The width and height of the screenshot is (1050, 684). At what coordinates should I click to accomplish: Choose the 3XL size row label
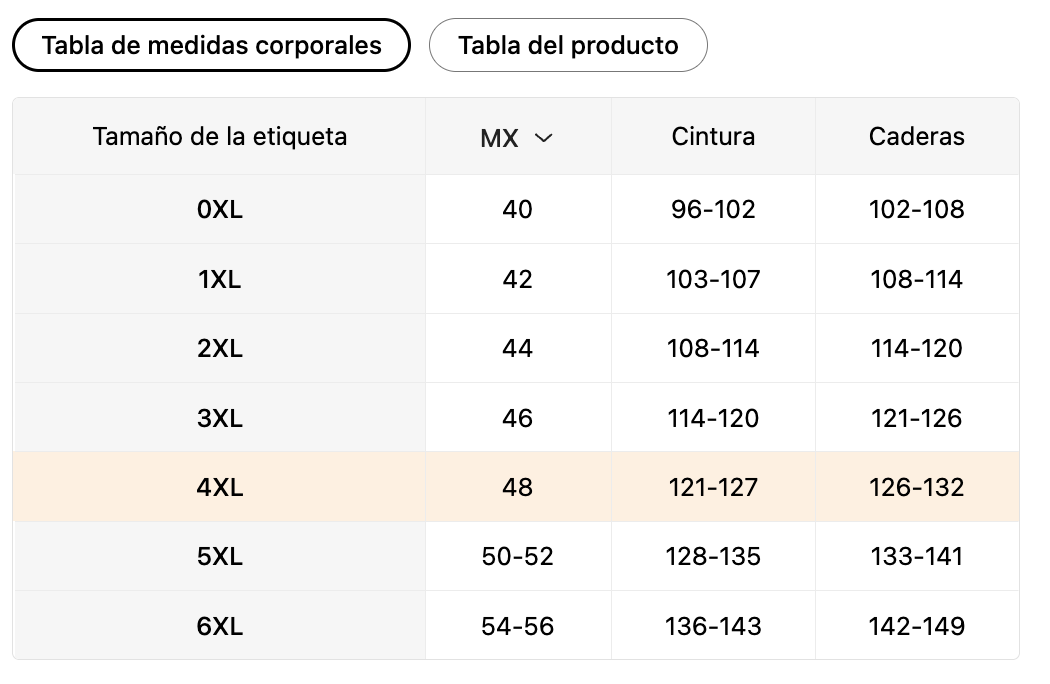(220, 418)
